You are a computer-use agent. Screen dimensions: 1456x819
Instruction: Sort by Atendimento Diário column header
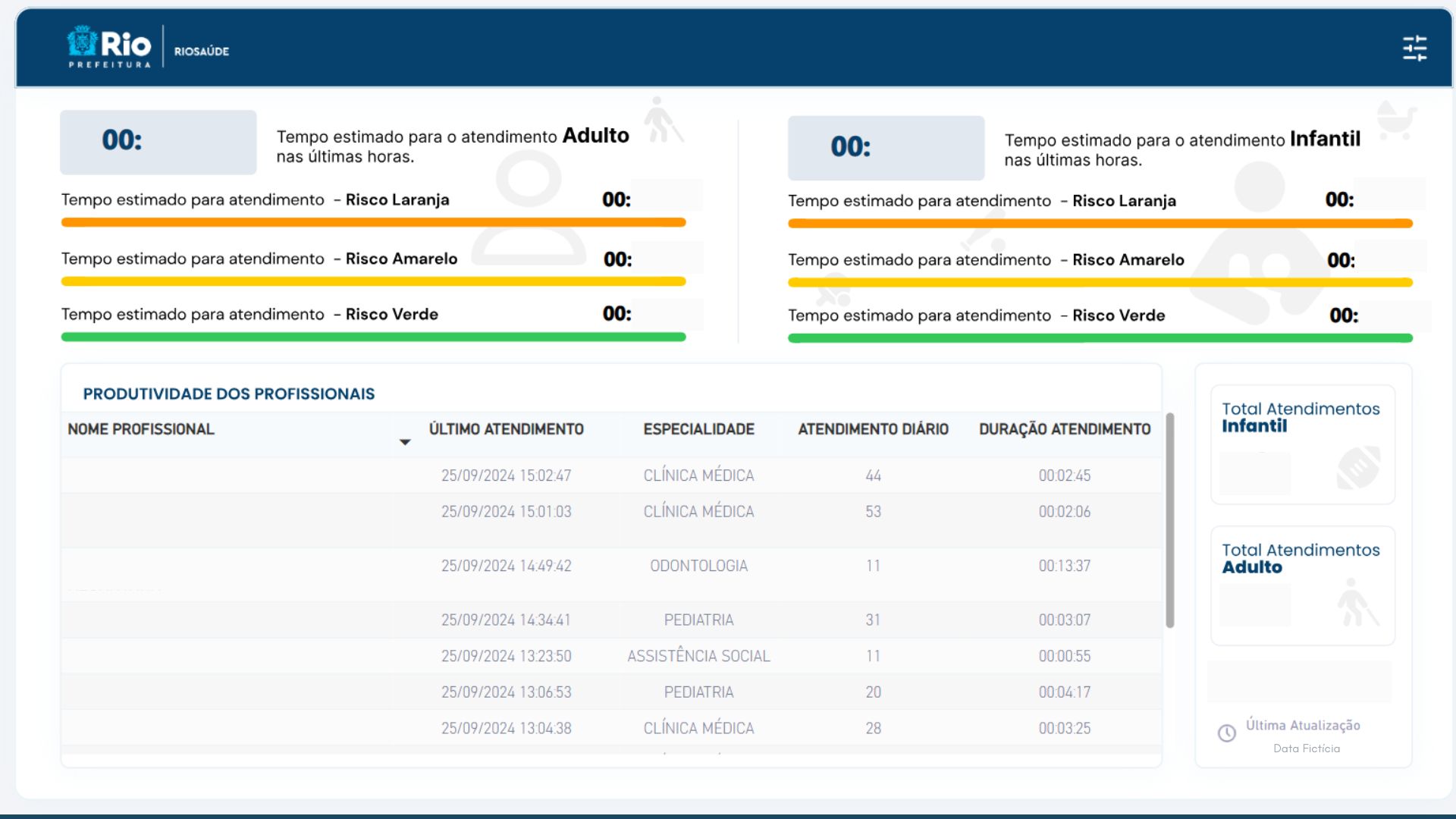coord(873,429)
